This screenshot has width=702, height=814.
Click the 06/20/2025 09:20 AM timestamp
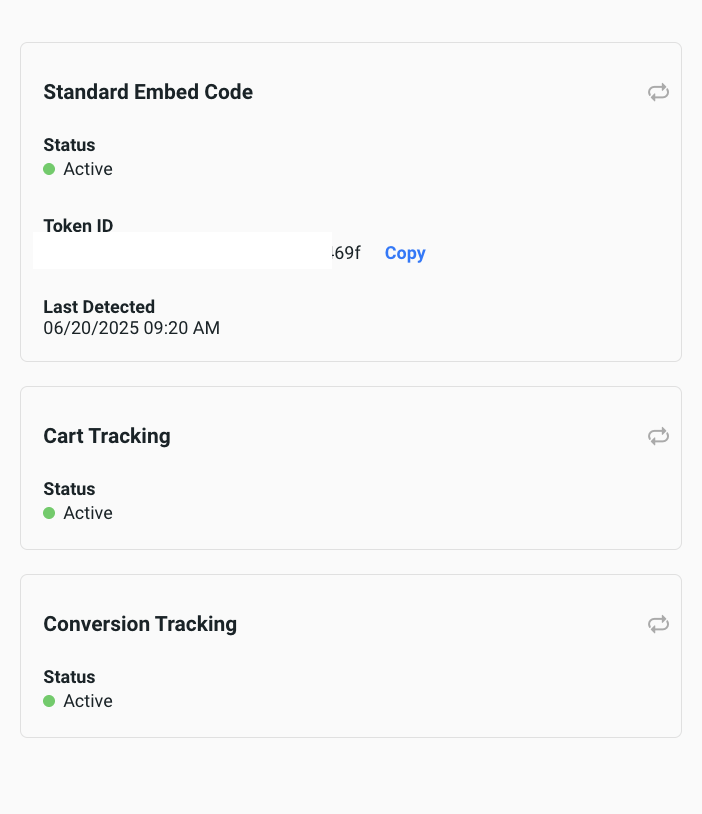(131, 328)
